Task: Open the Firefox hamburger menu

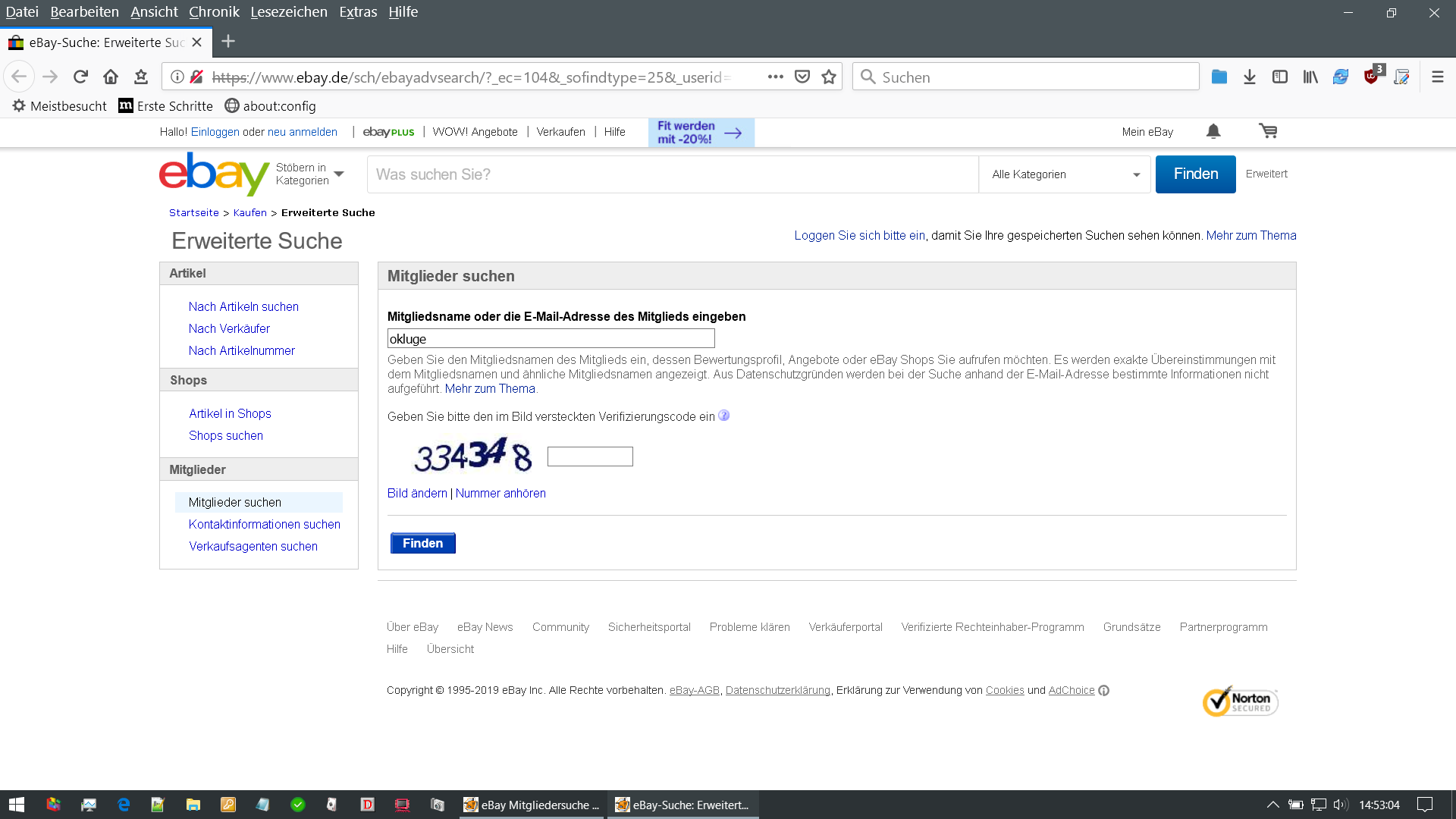Action: 1437,77
